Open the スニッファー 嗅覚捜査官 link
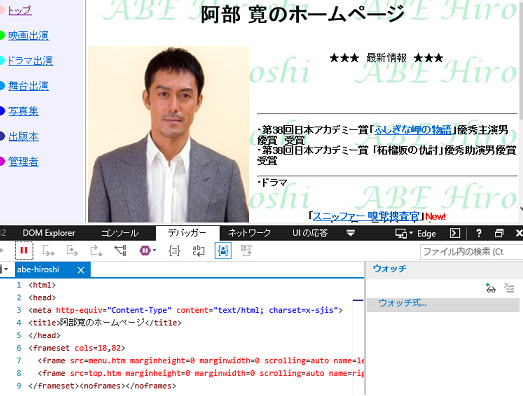523x396 pixels. pyautogui.click(x=366, y=216)
